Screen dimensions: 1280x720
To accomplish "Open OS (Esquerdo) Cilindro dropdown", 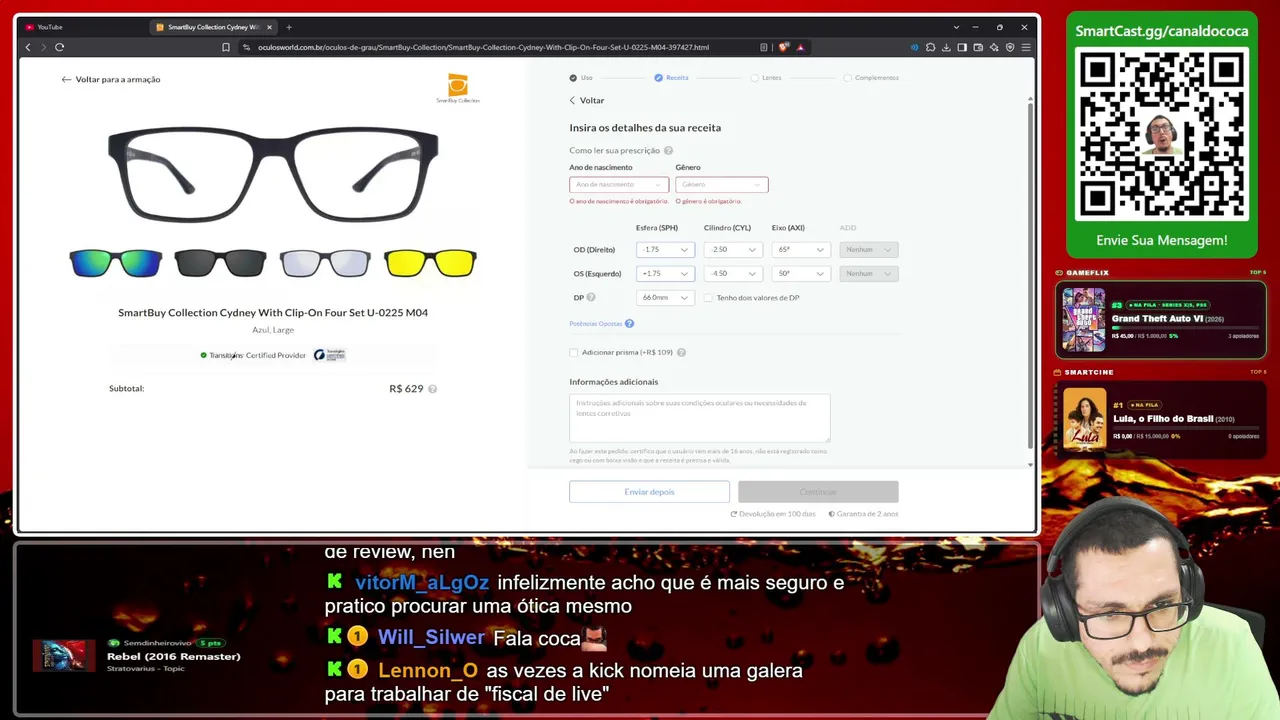I will click(733, 274).
